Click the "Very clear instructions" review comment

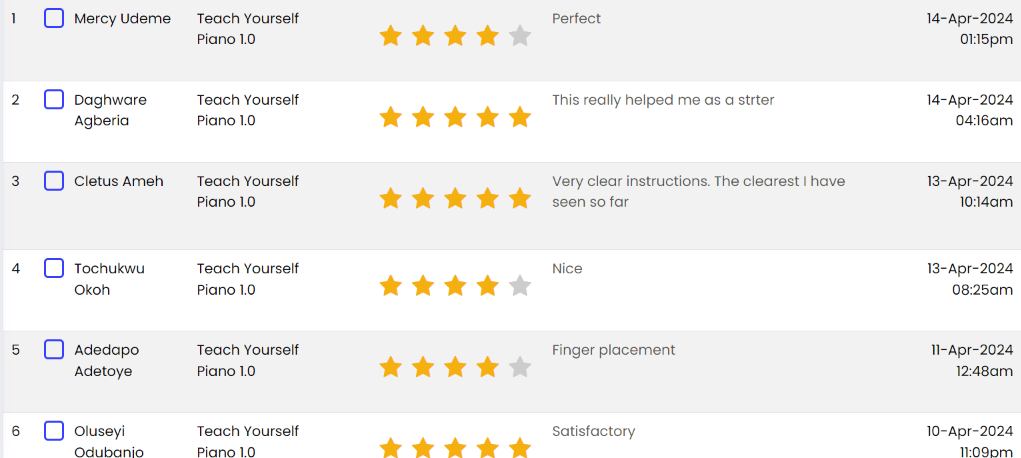point(698,191)
